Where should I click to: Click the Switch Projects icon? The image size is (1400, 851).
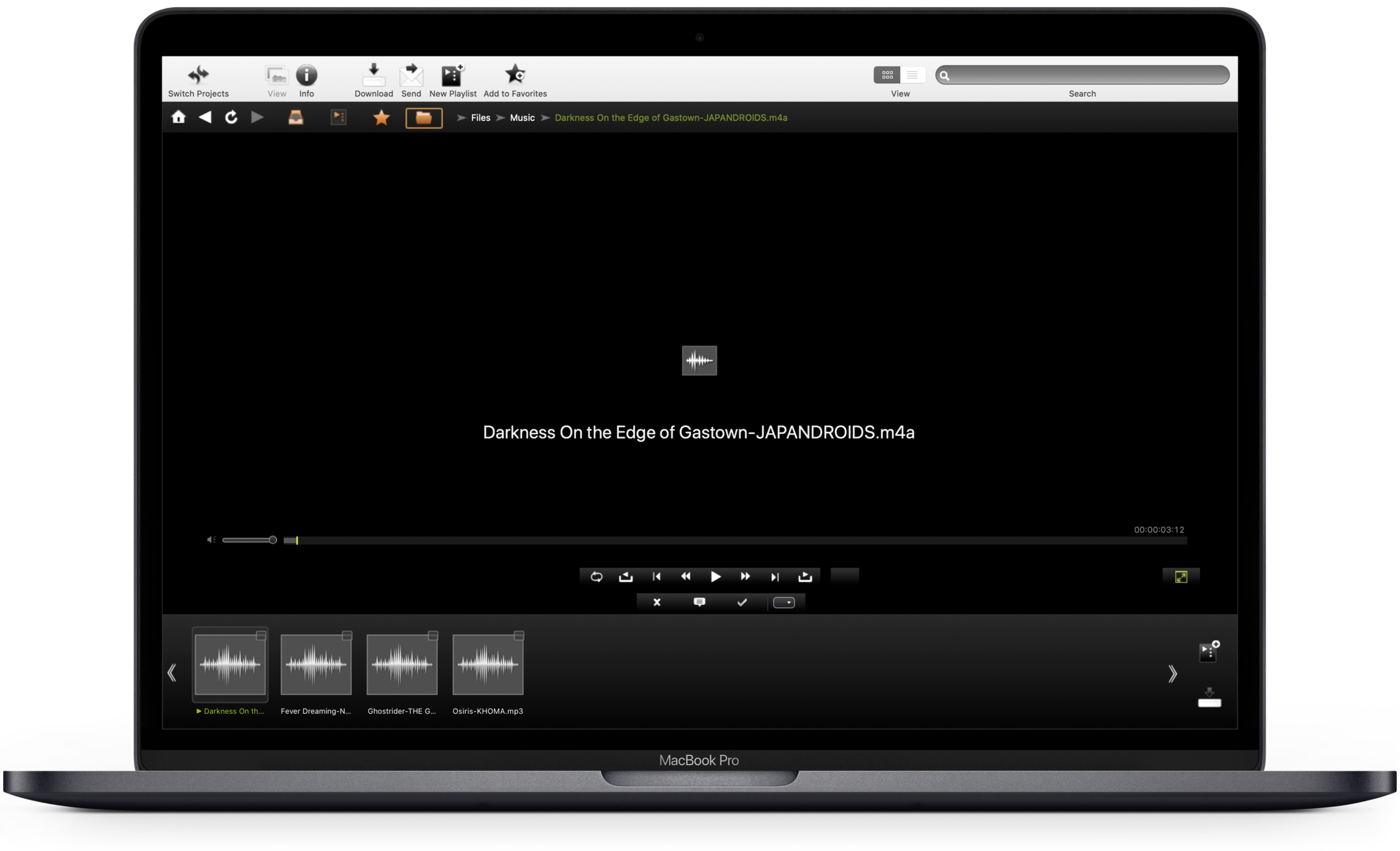[x=198, y=75]
